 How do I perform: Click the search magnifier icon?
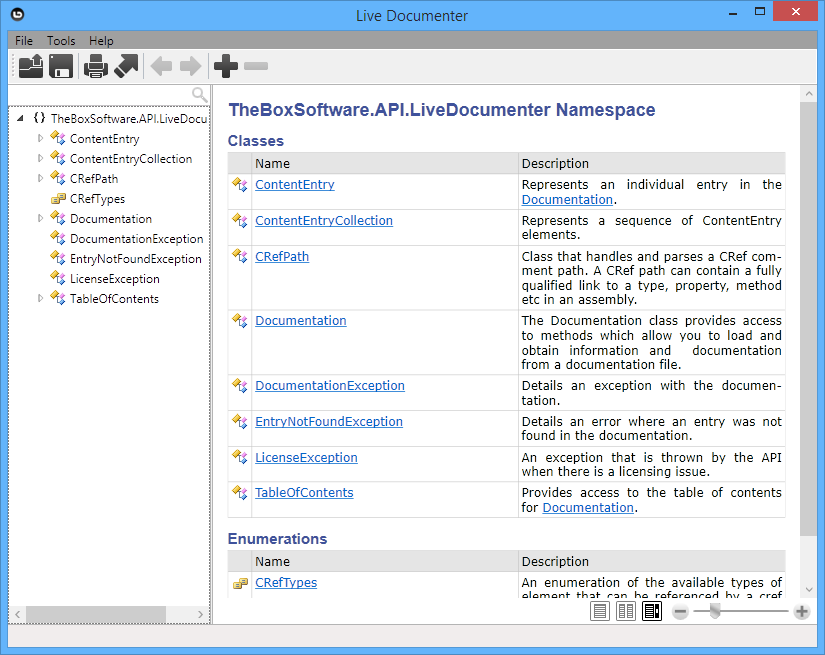tap(199, 95)
